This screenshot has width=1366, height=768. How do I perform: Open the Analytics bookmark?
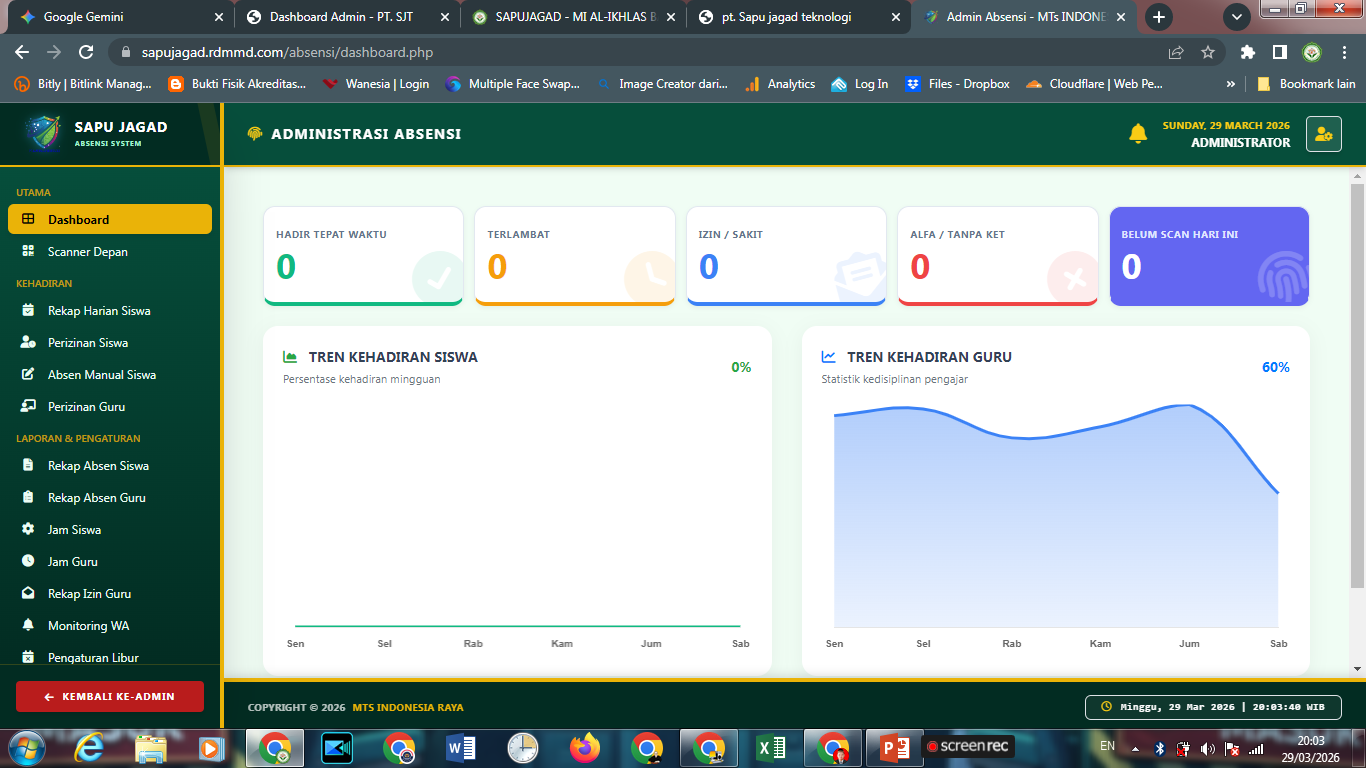(x=780, y=84)
